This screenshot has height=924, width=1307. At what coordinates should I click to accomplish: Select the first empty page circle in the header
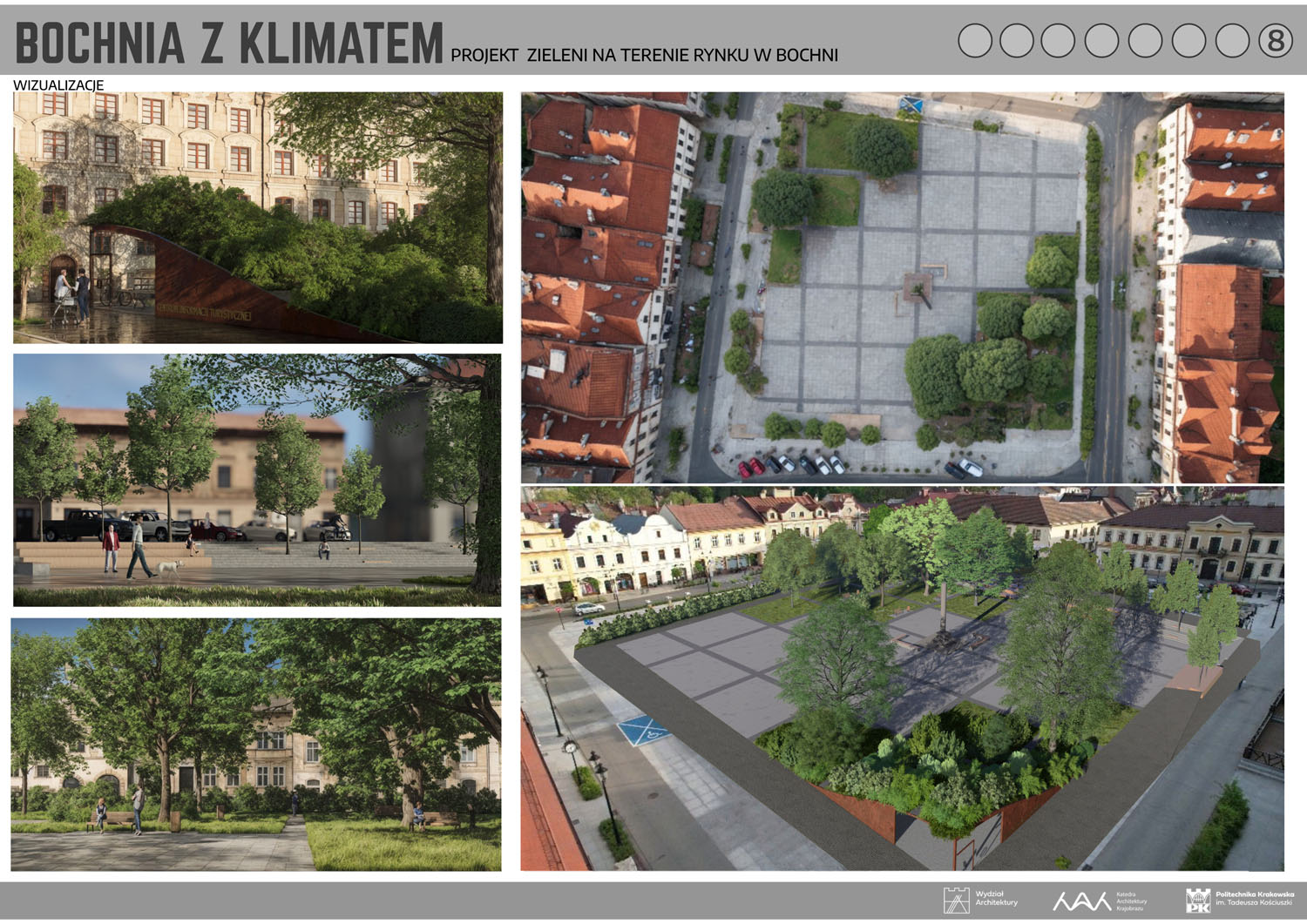[975, 41]
